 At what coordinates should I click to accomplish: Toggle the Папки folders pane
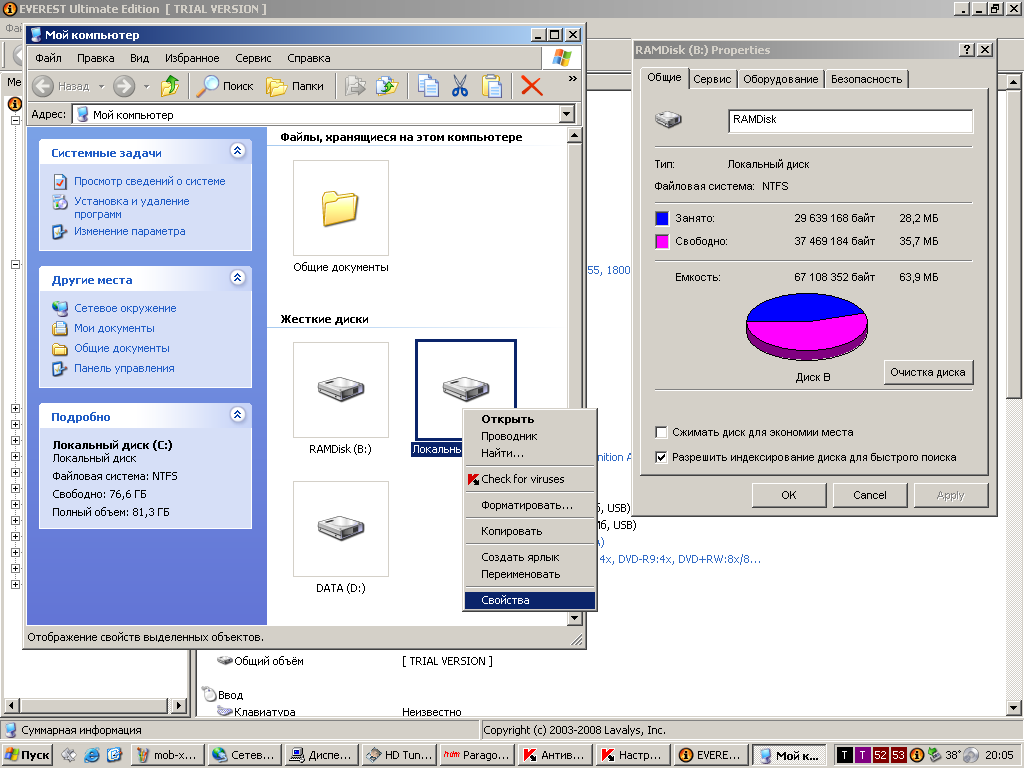[295, 86]
